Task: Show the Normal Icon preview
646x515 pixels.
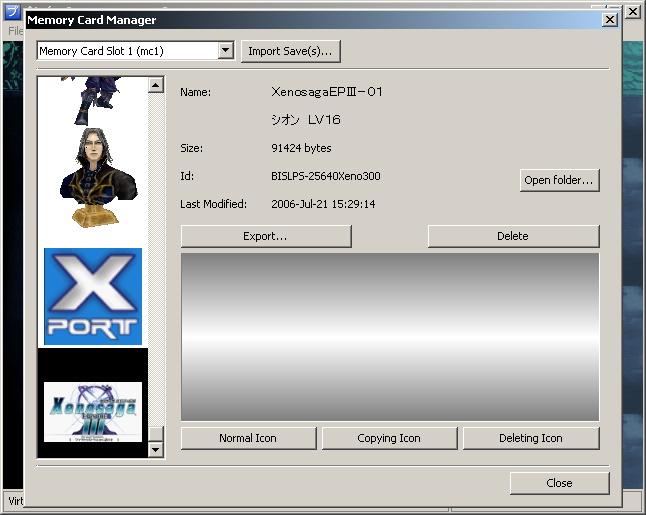Action: pos(248,438)
